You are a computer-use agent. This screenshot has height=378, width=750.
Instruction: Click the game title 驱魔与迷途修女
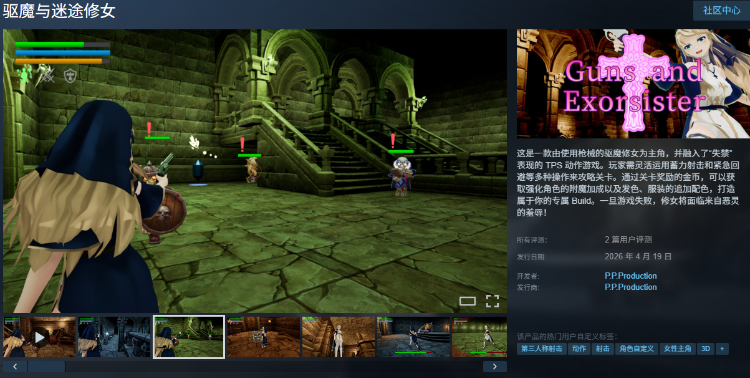59,11
